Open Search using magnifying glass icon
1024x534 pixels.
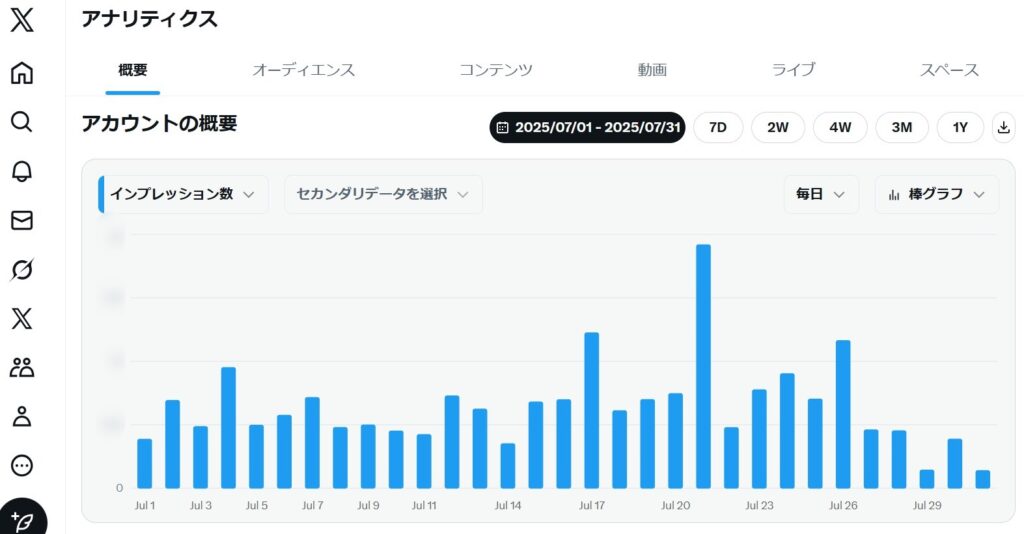point(22,122)
